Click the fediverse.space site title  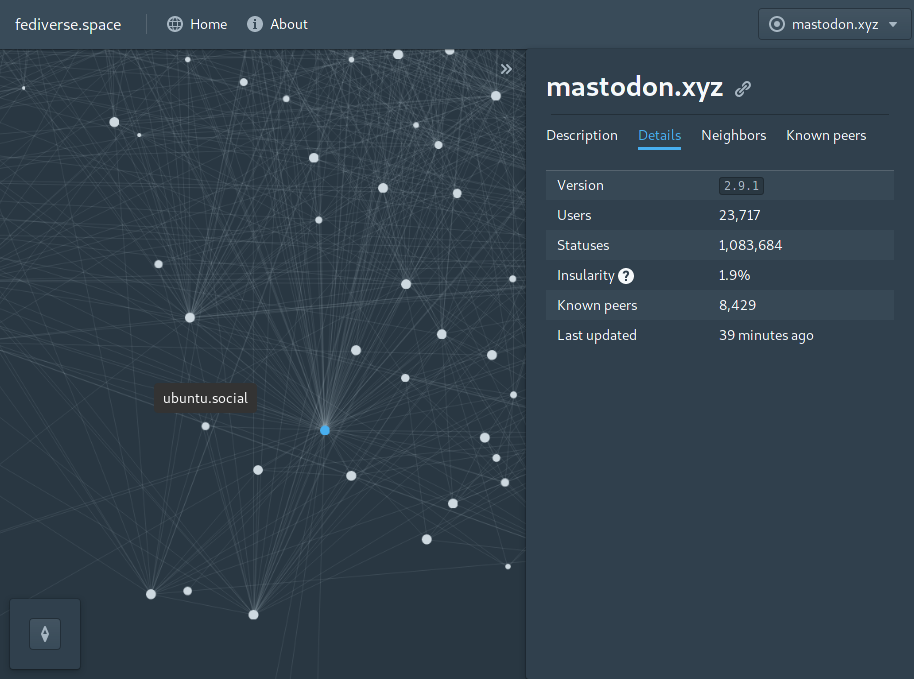coord(68,24)
